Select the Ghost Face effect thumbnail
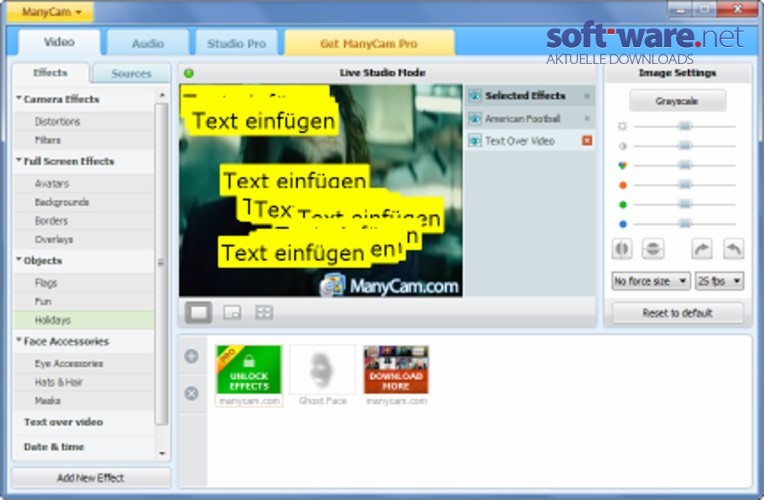The width and height of the screenshot is (764, 500). [x=323, y=375]
